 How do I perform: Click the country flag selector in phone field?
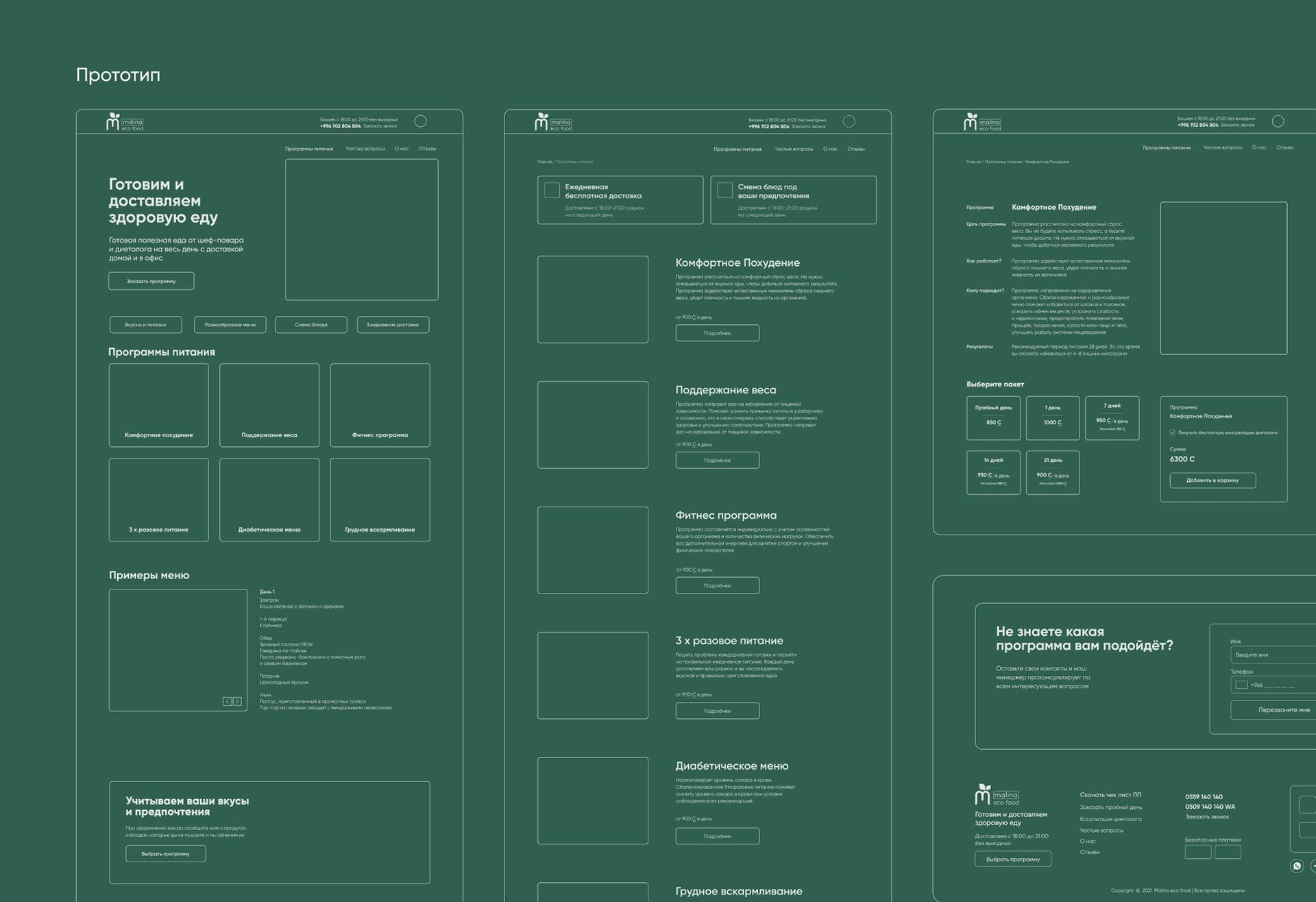tap(1241, 685)
